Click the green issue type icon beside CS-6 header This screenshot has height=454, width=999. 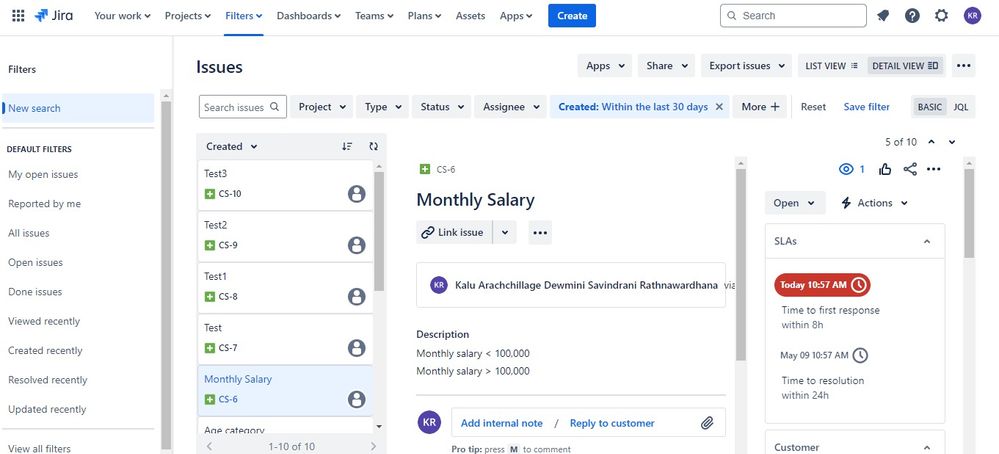coord(425,169)
